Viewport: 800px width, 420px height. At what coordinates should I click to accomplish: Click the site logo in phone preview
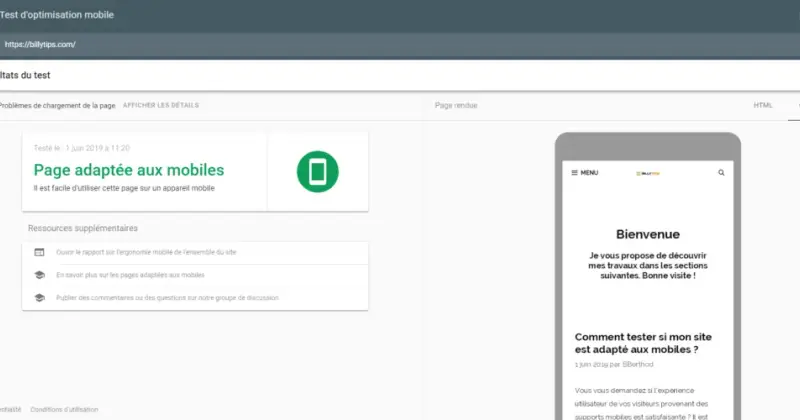click(648, 174)
